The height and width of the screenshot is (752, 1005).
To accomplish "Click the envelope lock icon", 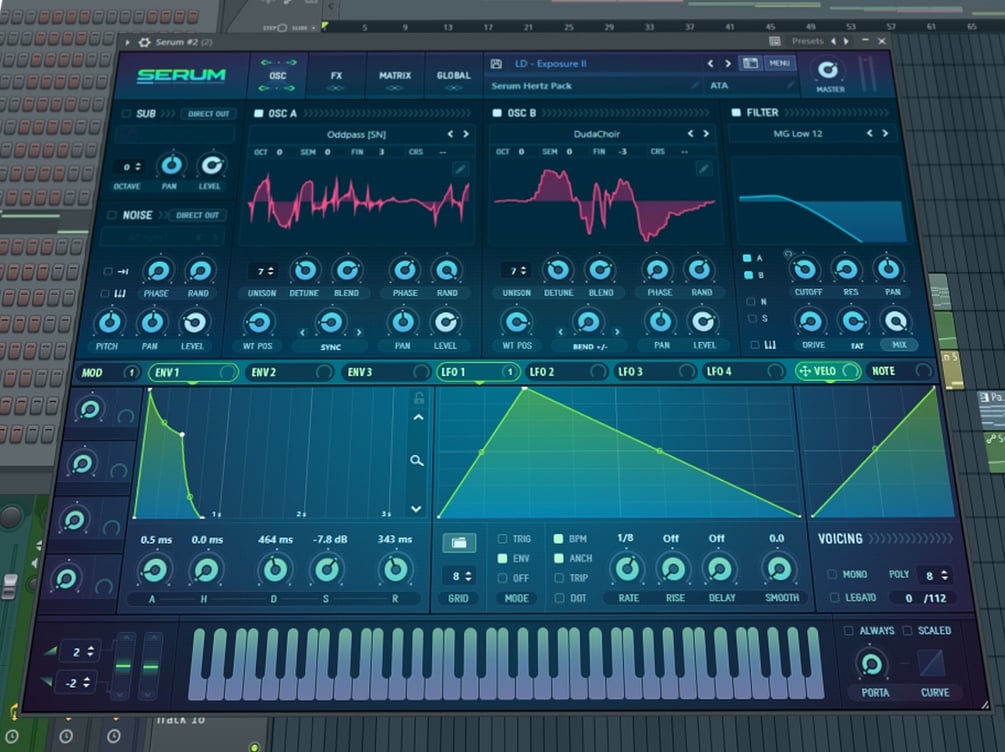I will pyautogui.click(x=419, y=398).
